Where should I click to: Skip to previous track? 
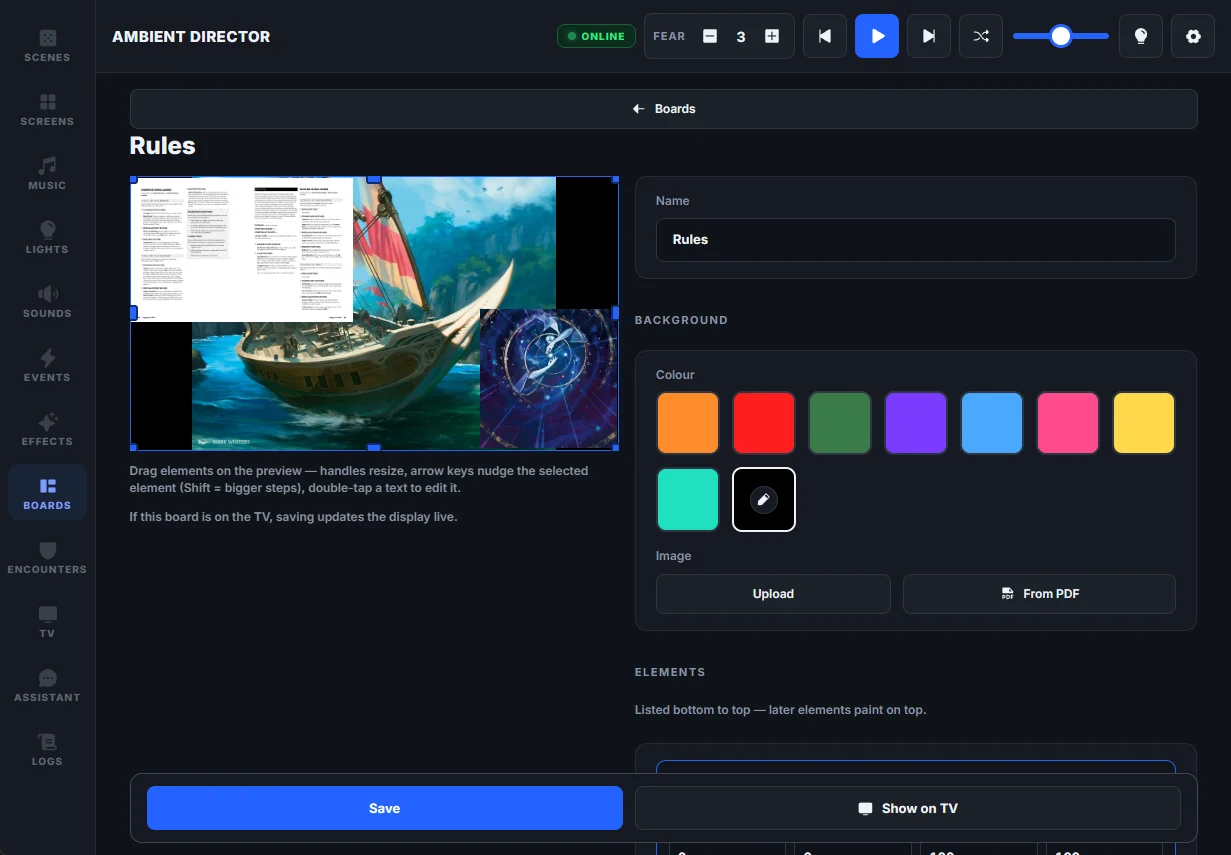[825, 36]
